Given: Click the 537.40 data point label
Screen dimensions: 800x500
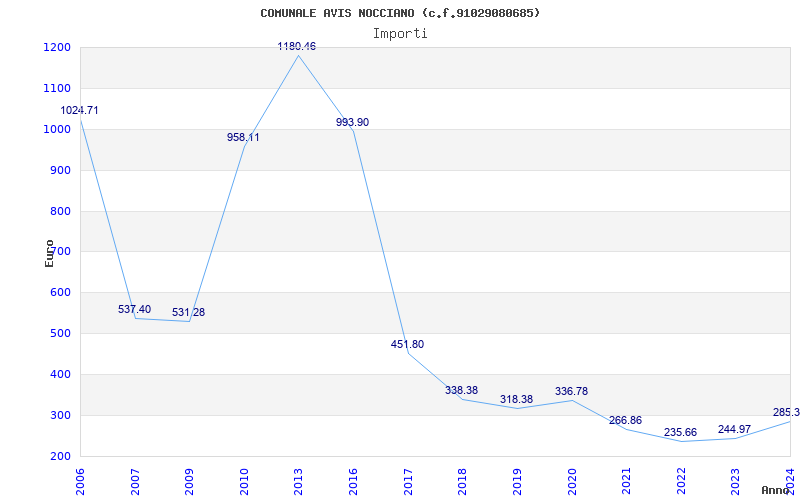Looking at the screenshot, I should pos(134,309).
